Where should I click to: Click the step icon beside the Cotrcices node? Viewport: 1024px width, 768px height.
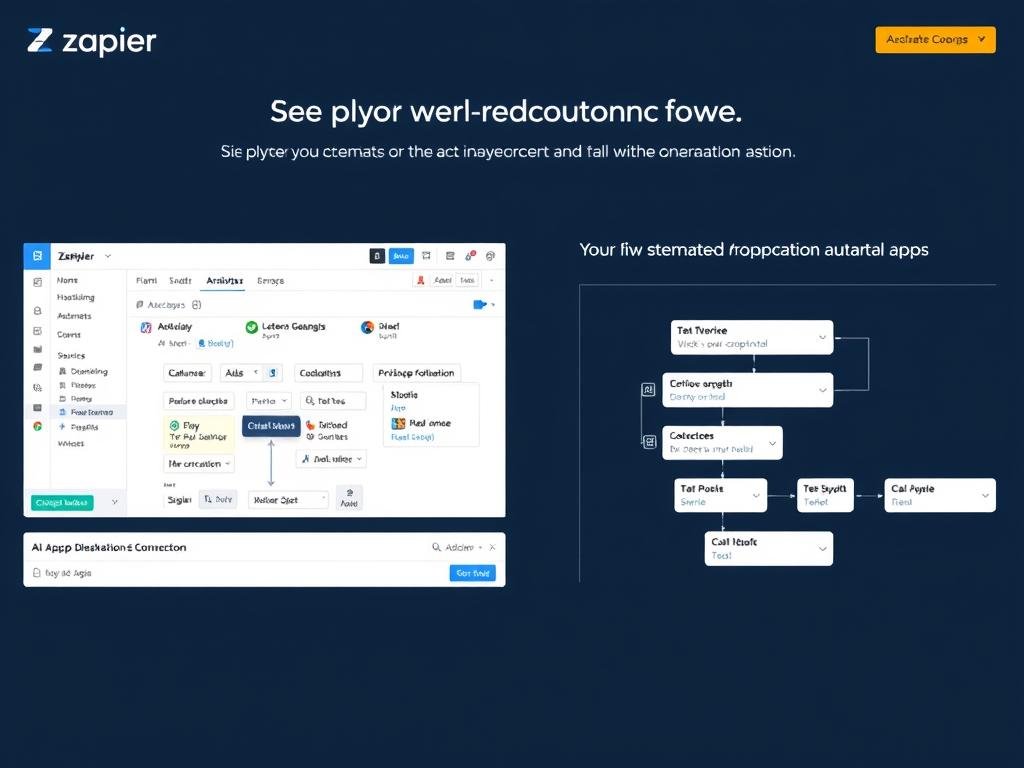[x=650, y=441]
